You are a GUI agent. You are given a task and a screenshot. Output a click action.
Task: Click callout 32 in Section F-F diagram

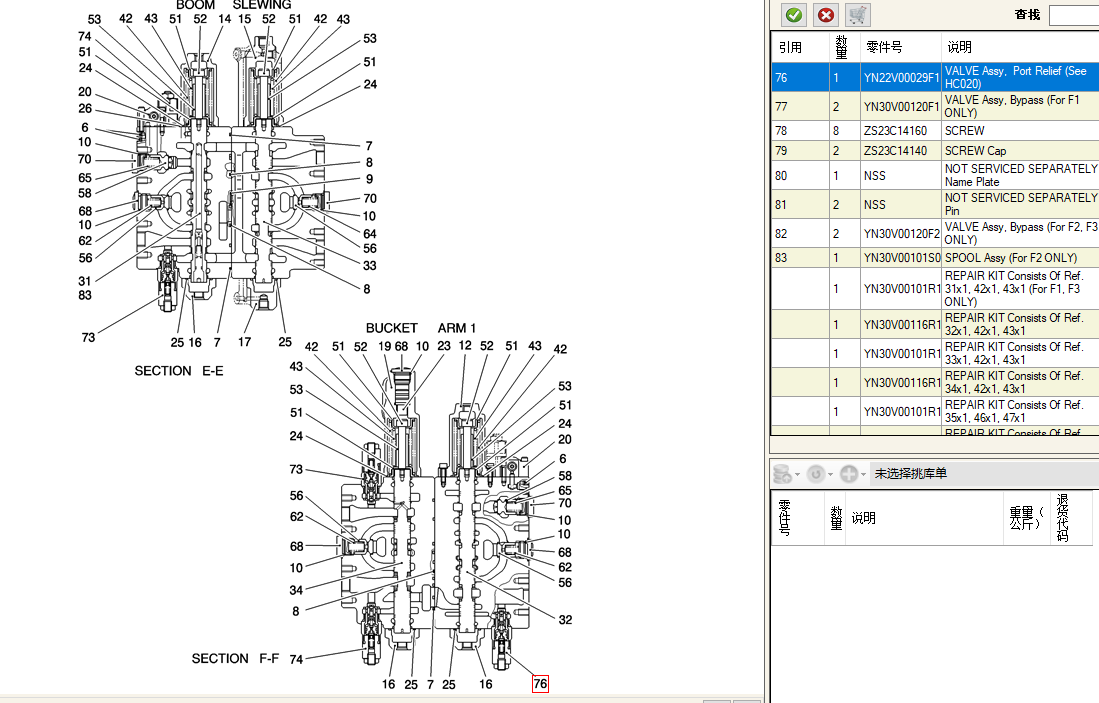[565, 620]
